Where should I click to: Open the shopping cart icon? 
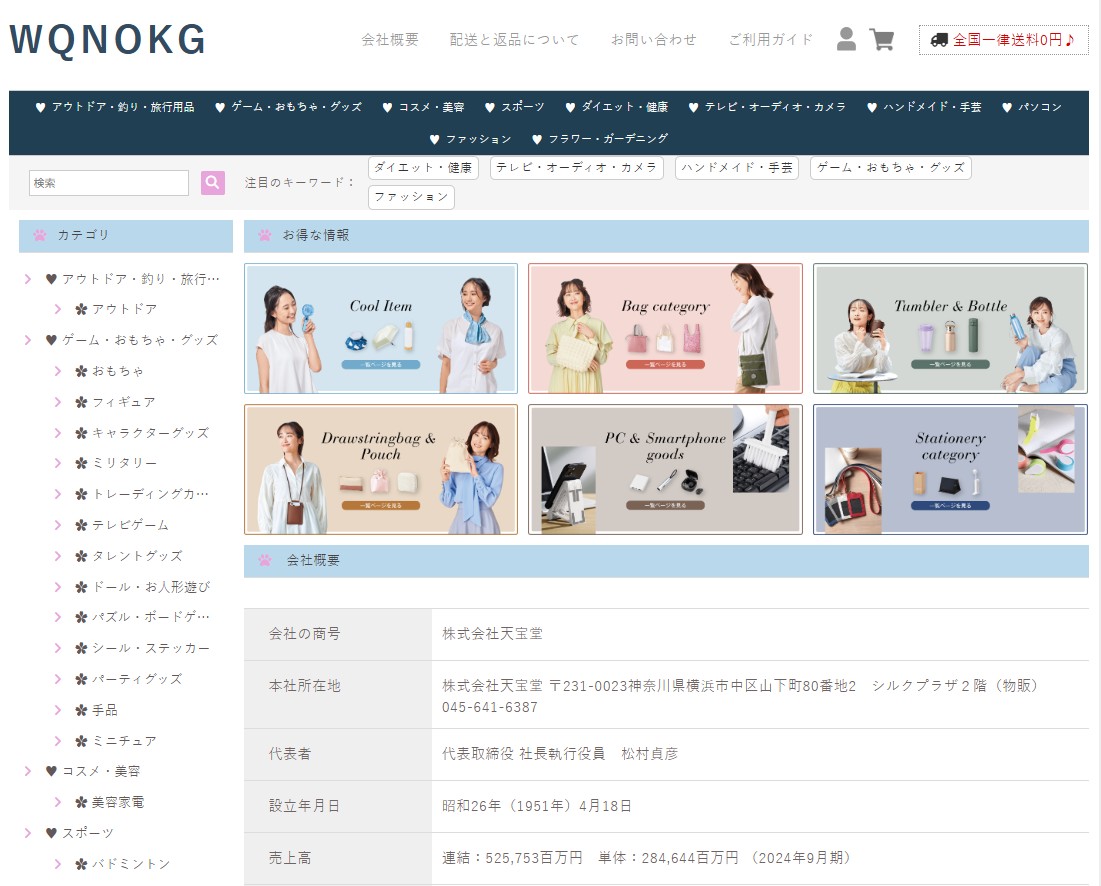coord(881,39)
